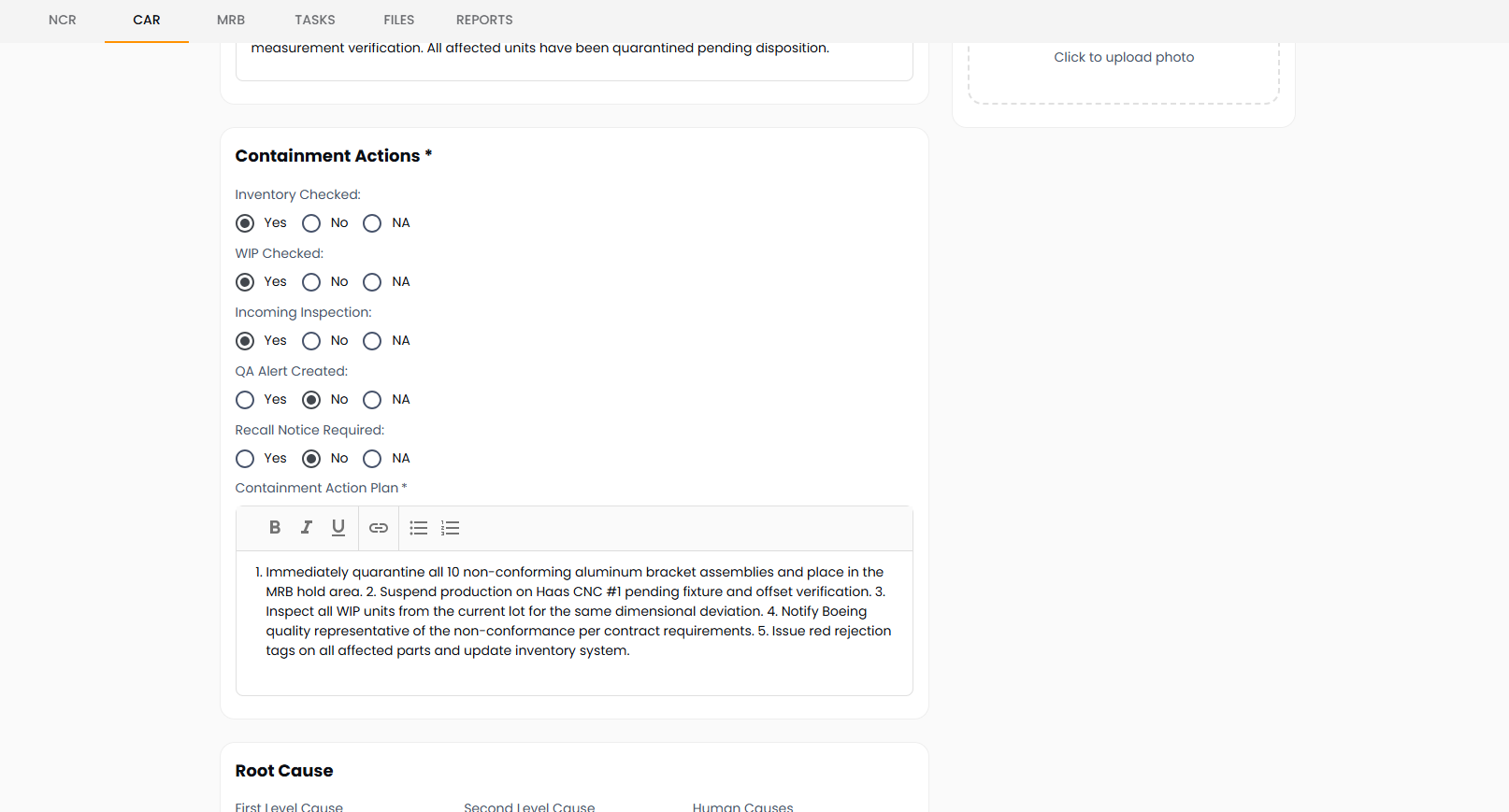Select NA for WIP Checked

(x=372, y=282)
